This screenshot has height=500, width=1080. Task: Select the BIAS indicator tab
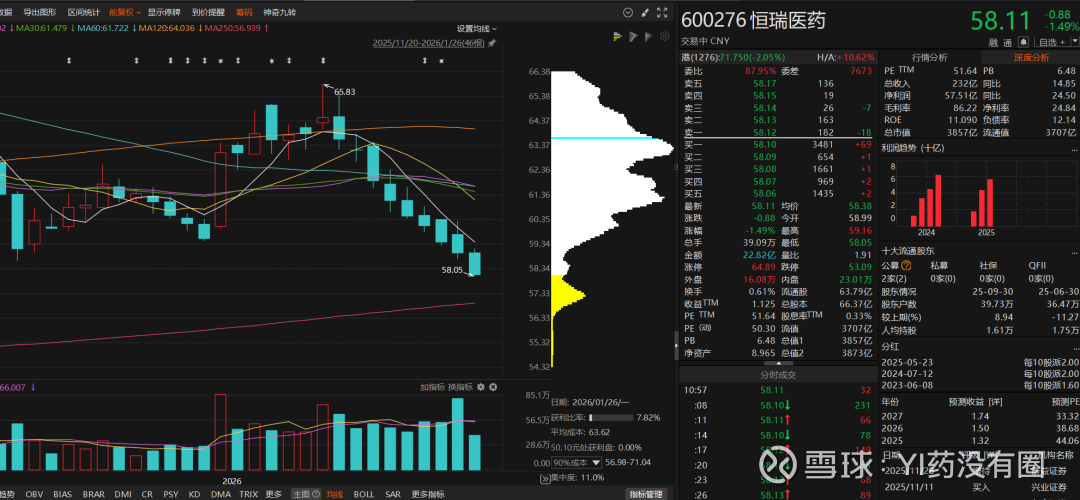pos(62,494)
